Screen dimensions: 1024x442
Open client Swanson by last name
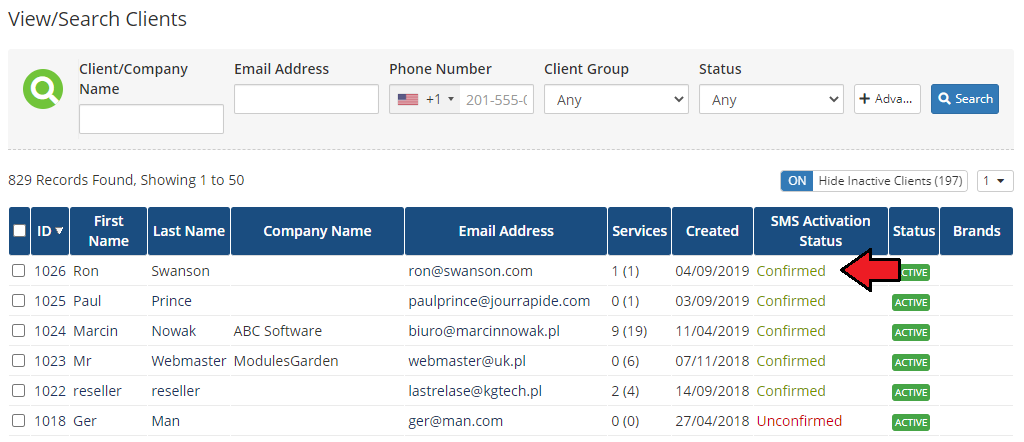point(180,271)
